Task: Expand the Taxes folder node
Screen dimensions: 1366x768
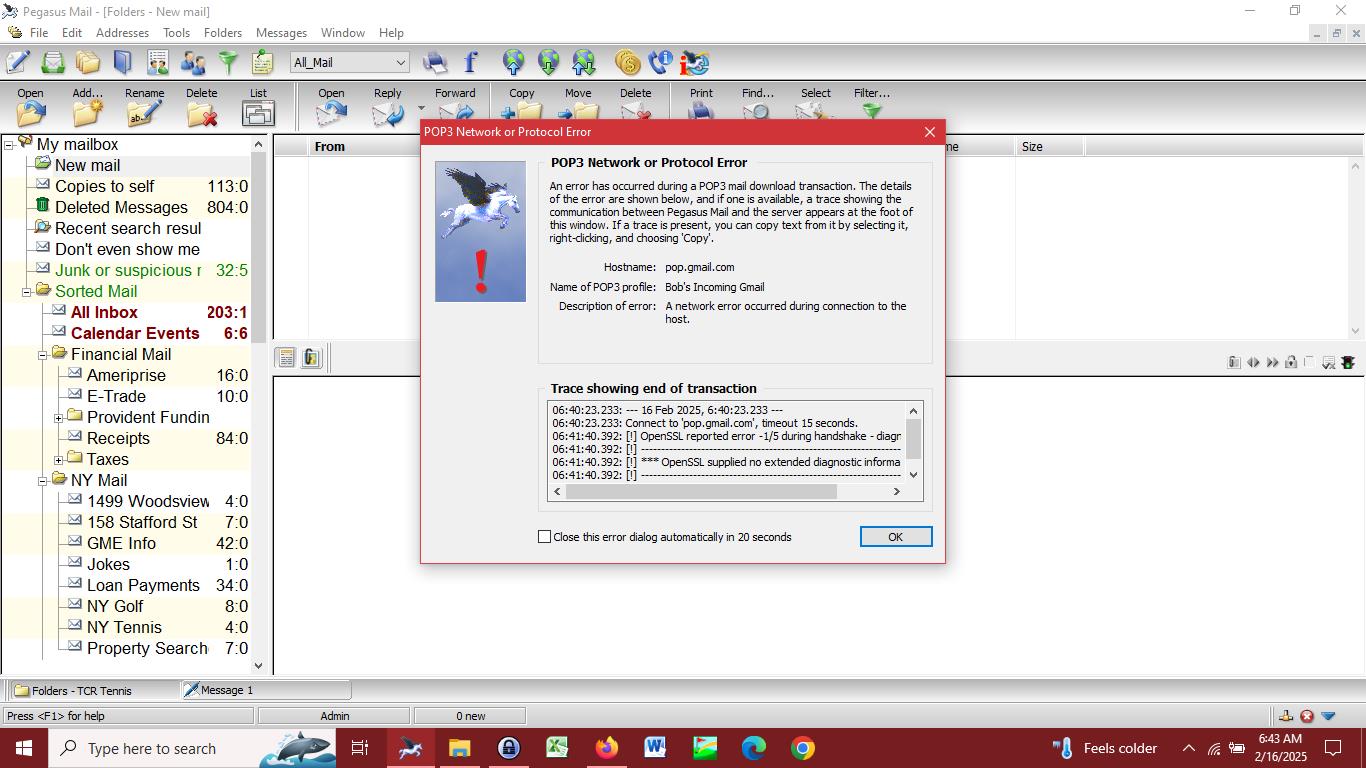Action: [x=59, y=460]
